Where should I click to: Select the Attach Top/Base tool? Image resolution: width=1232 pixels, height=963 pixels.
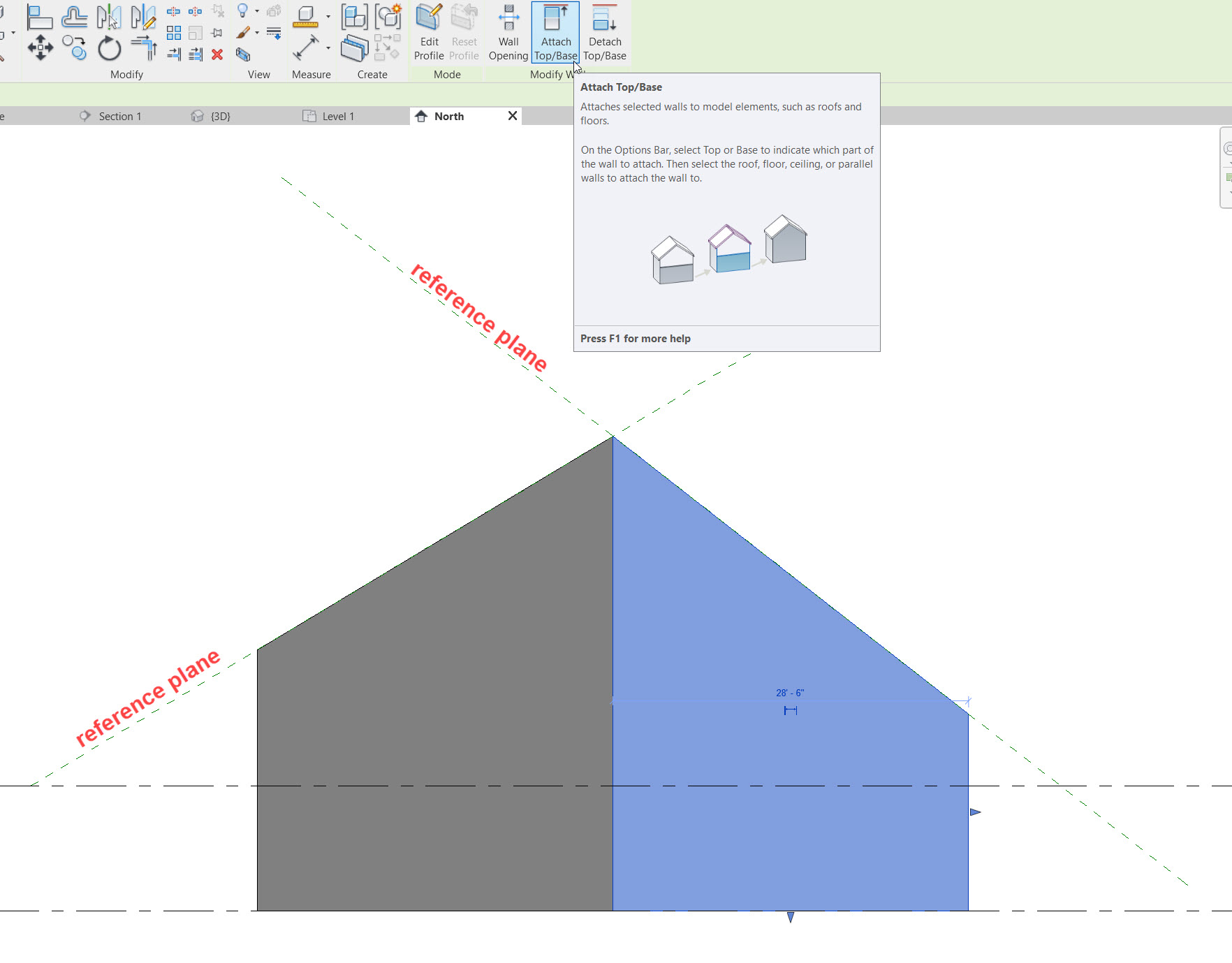coord(555,31)
